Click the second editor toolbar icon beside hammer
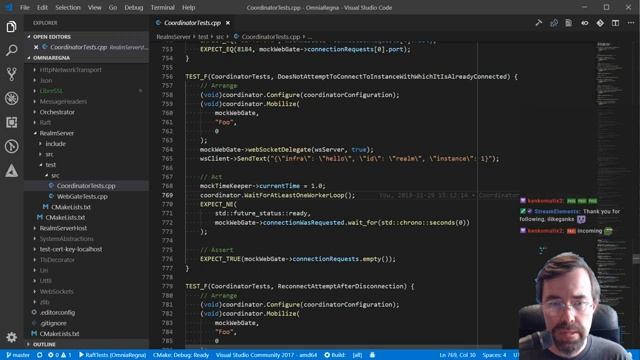Viewport: 640px width, 360px height. pos(554,23)
